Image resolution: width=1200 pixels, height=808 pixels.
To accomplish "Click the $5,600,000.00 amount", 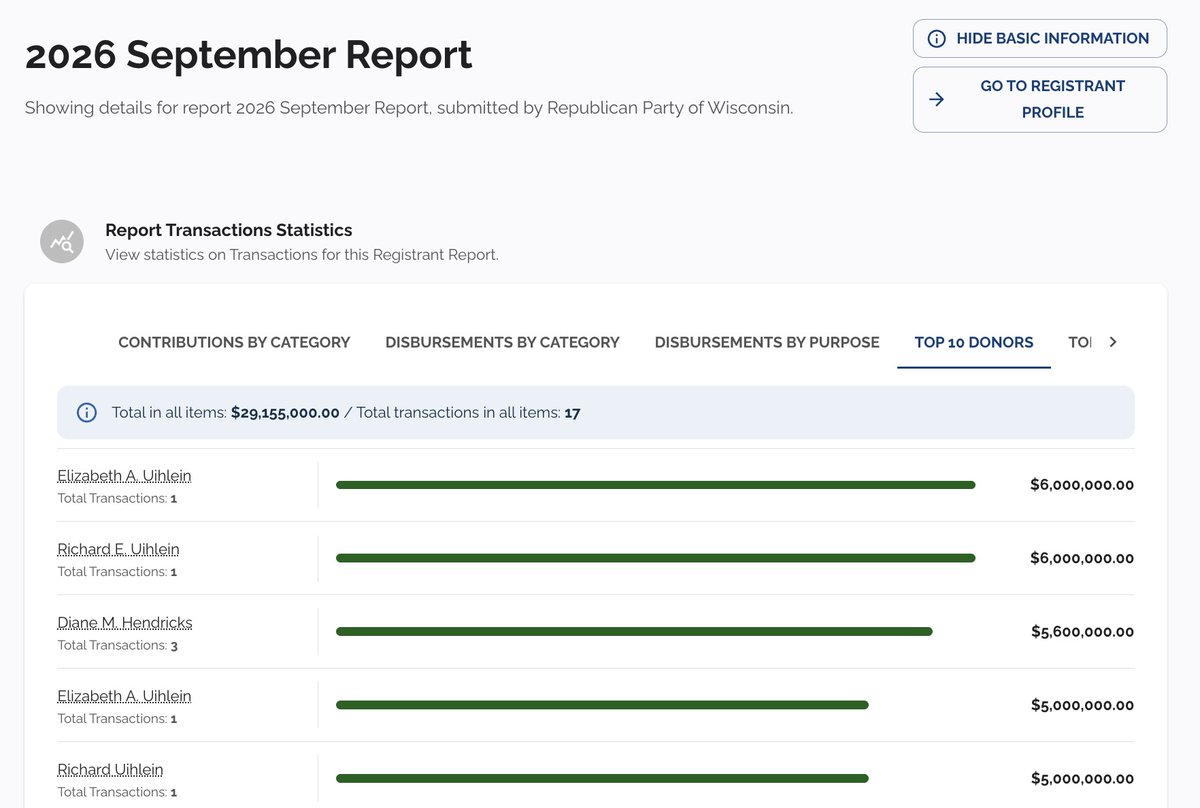I will pos(1082,632).
